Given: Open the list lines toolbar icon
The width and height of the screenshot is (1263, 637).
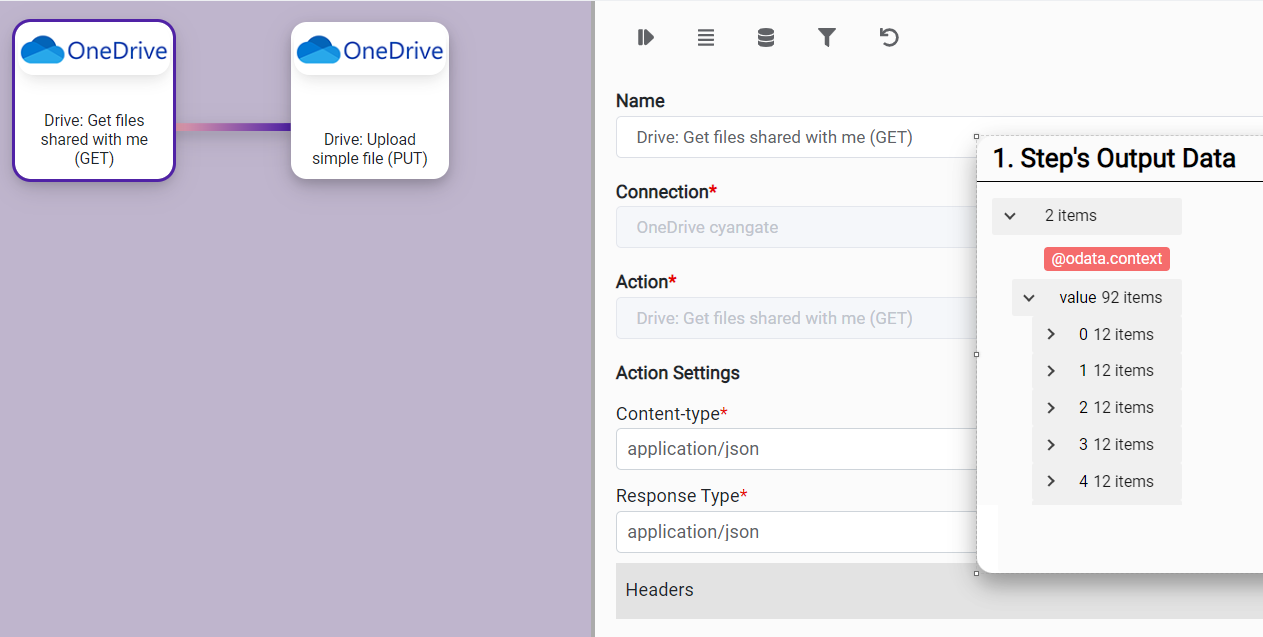Looking at the screenshot, I should click(x=706, y=38).
